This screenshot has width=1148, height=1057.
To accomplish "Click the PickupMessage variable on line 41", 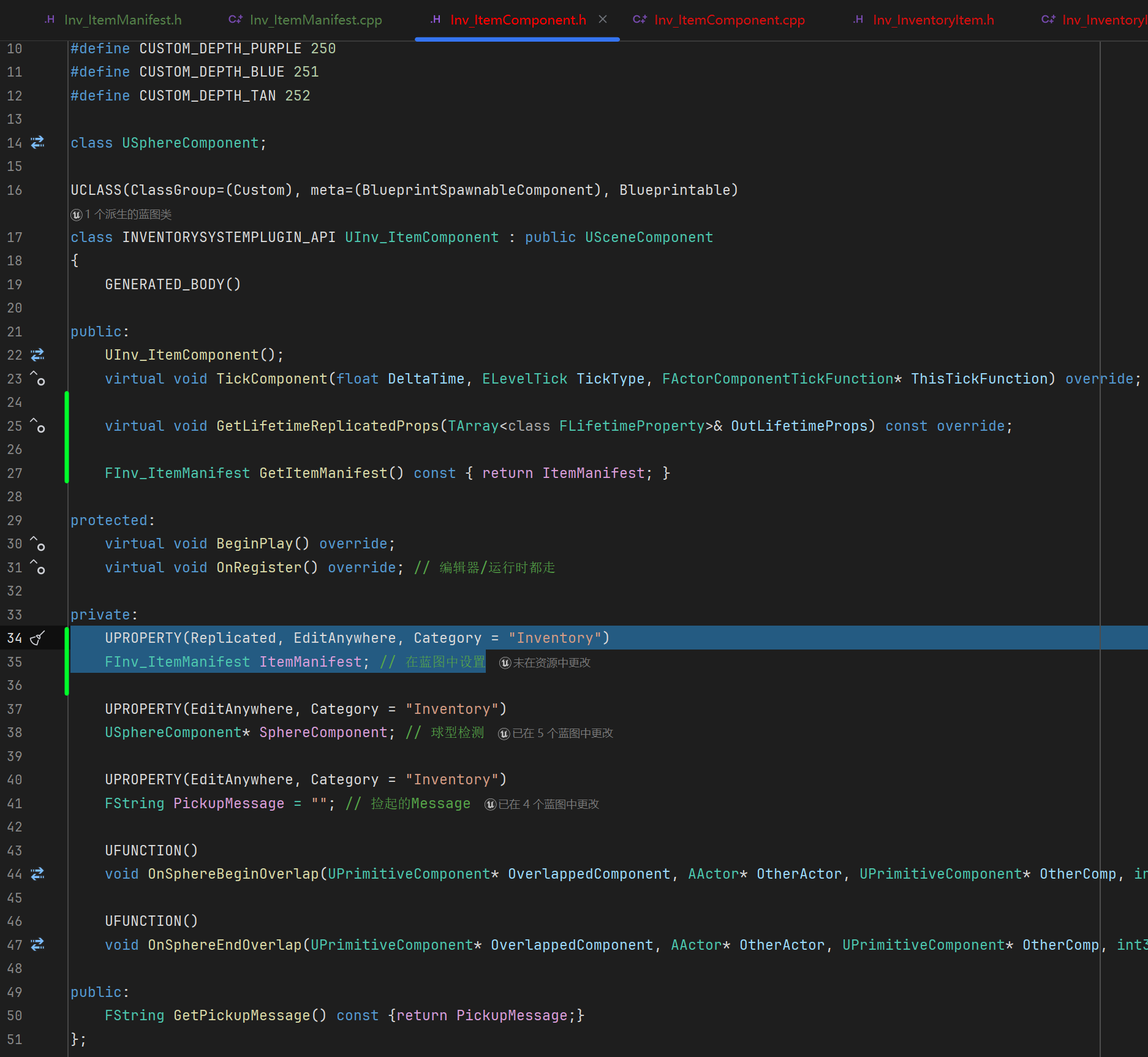I will tap(228, 803).
